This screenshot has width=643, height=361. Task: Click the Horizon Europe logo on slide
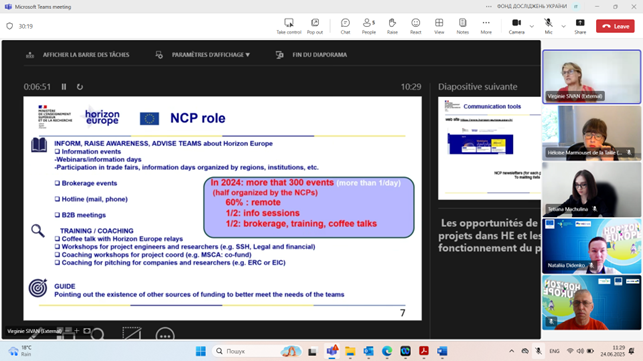pos(102,117)
